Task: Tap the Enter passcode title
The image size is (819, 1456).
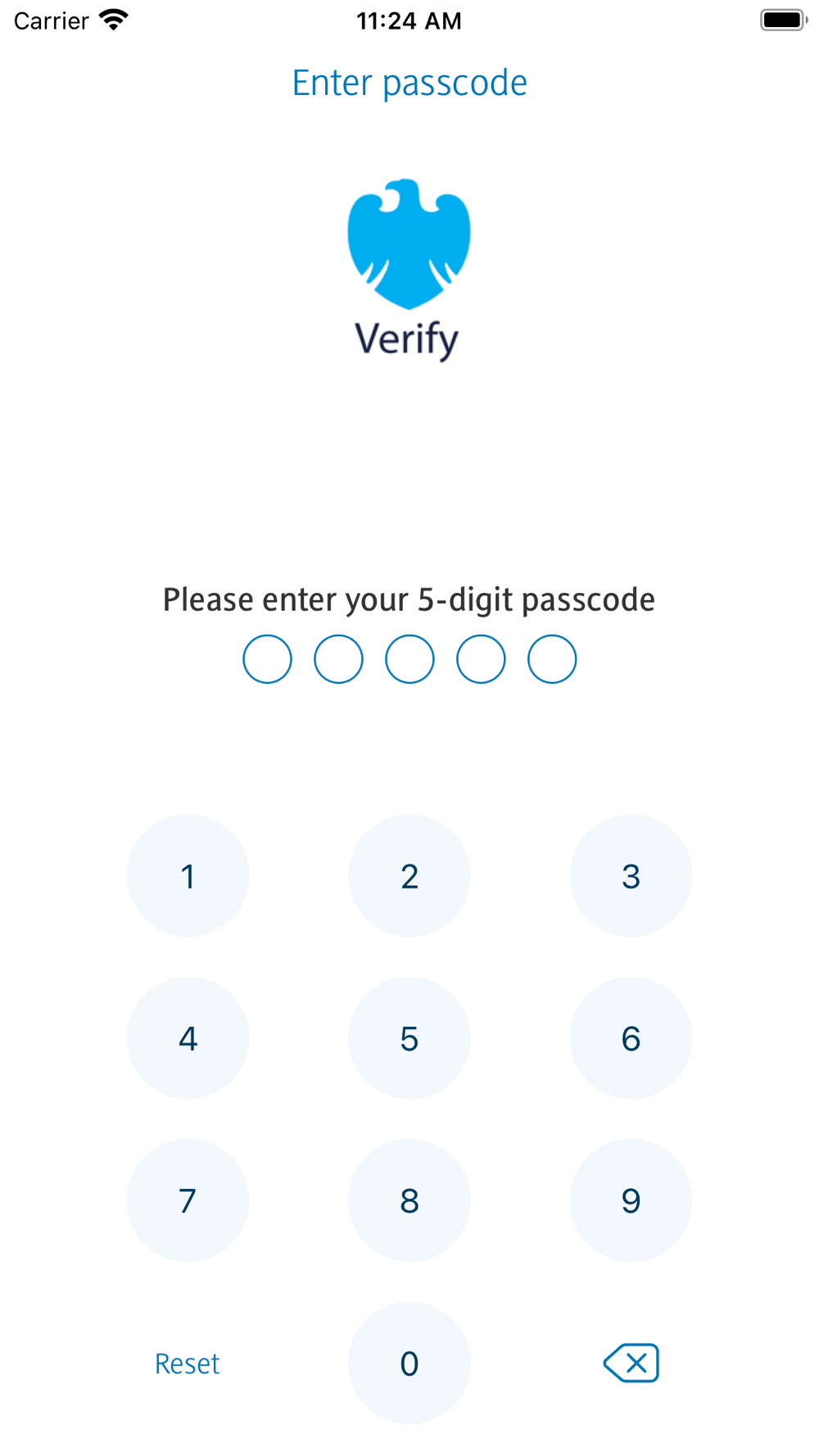Action: 409,83
